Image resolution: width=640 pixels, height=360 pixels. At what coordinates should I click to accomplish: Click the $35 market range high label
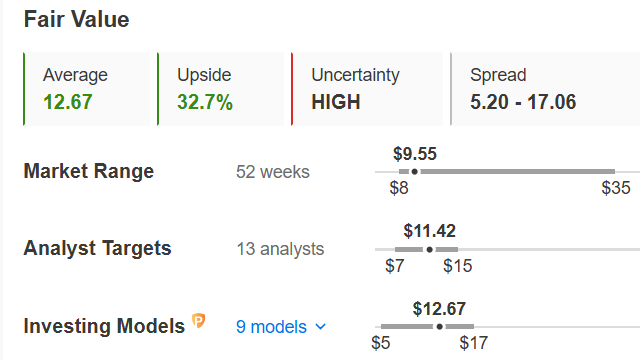616,188
